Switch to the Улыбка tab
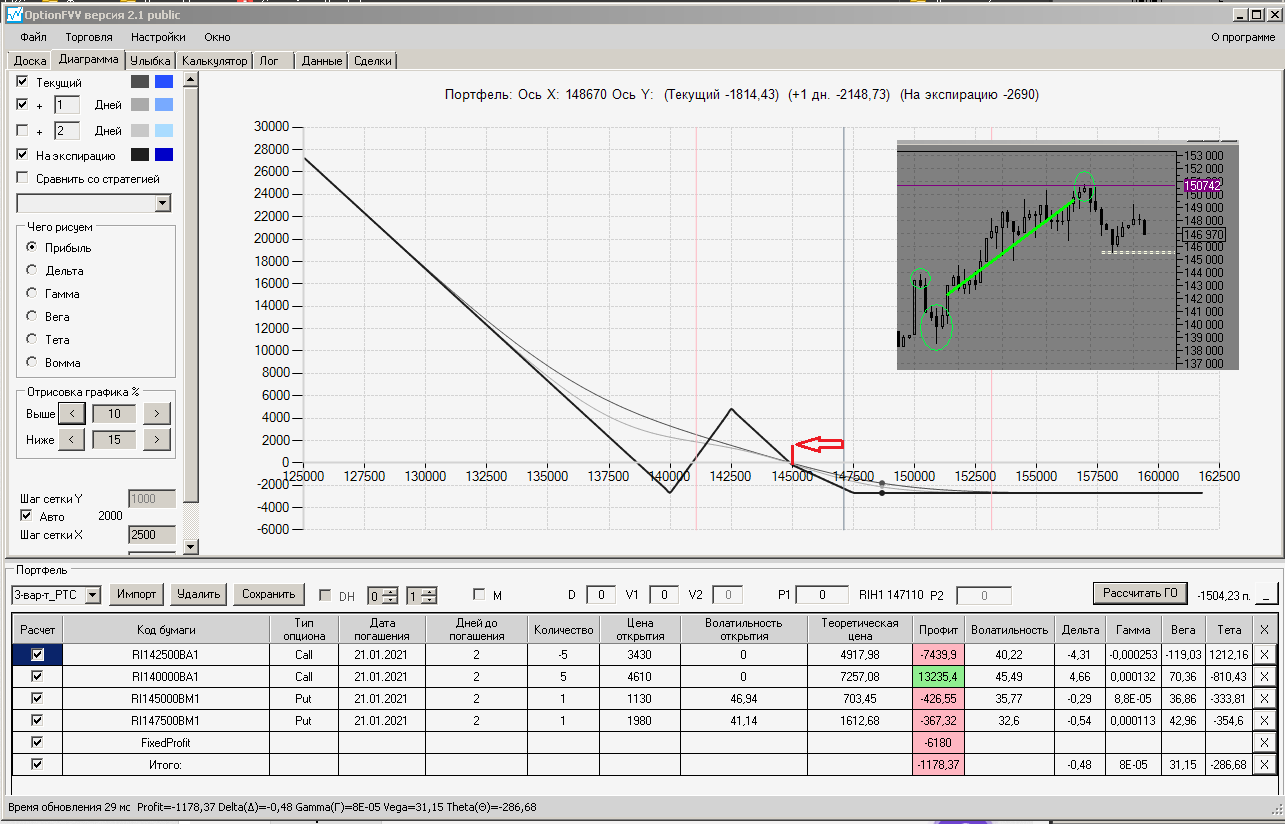 [x=151, y=60]
